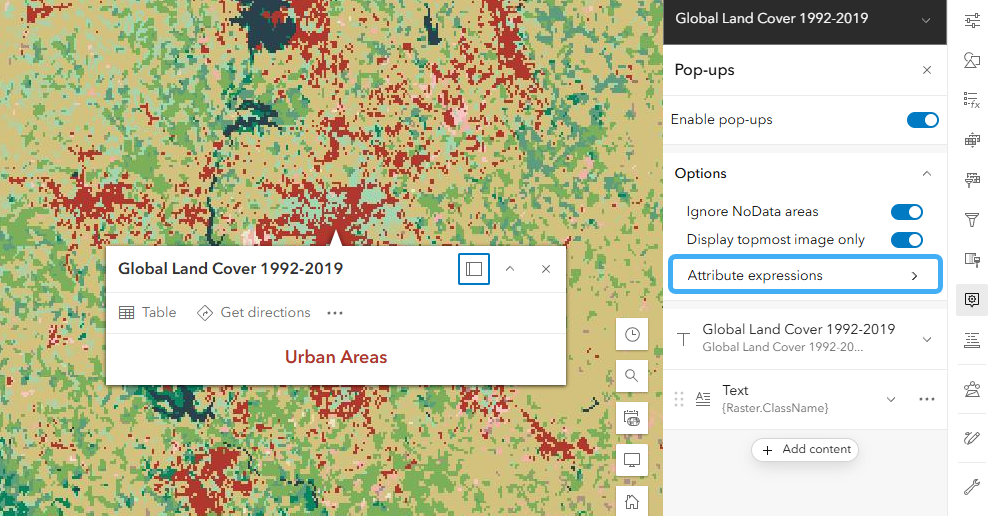
Task: Click the monitor screen map widget
Action: [632, 460]
